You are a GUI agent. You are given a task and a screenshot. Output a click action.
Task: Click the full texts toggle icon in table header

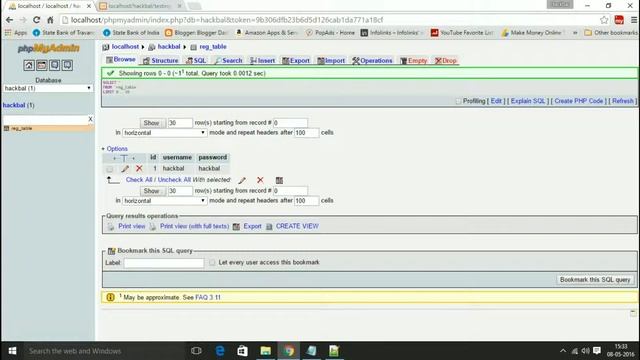[124, 158]
